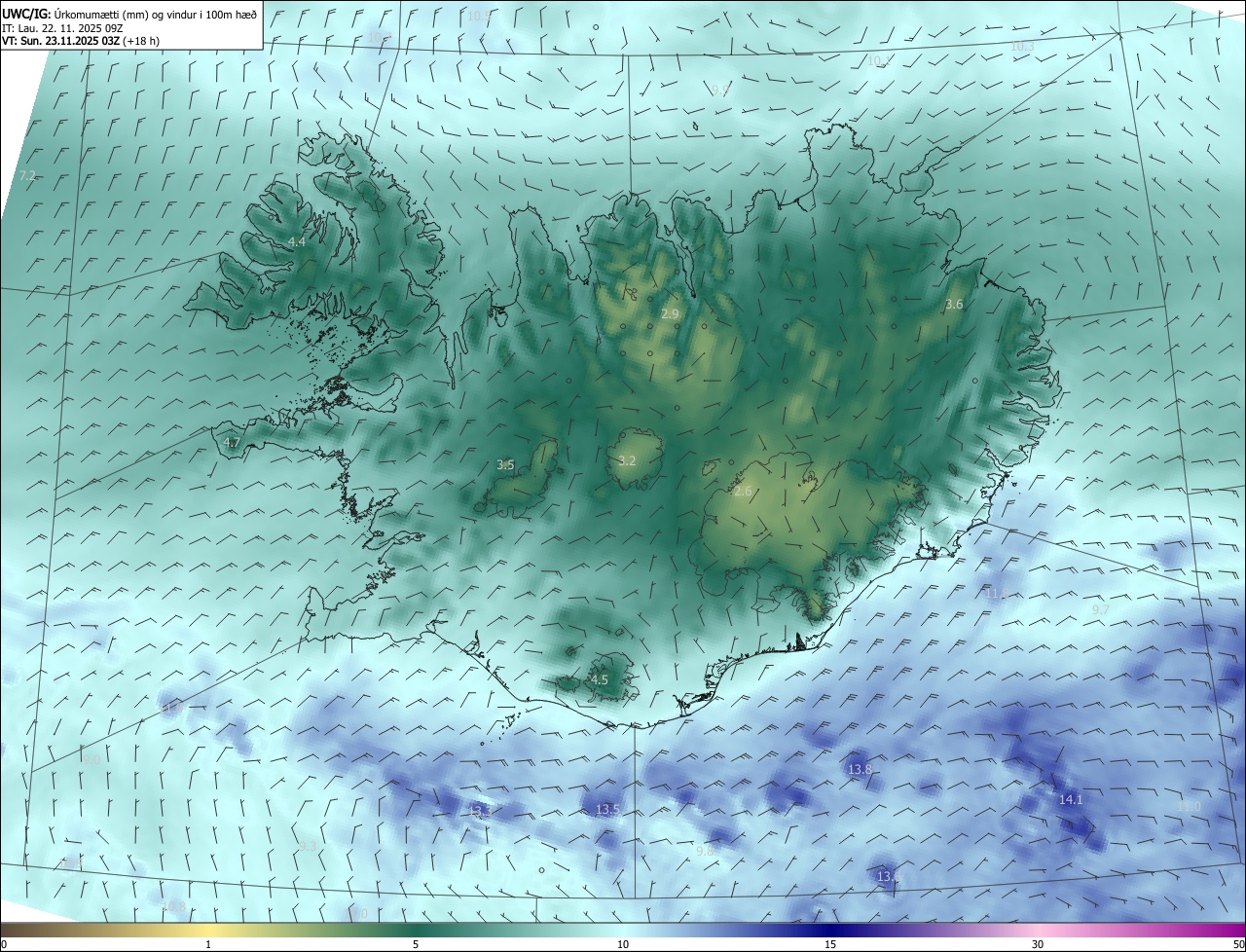Screen dimensions: 1246x952
Task: Click the 5 tick on the color scale
Action: click(416, 944)
